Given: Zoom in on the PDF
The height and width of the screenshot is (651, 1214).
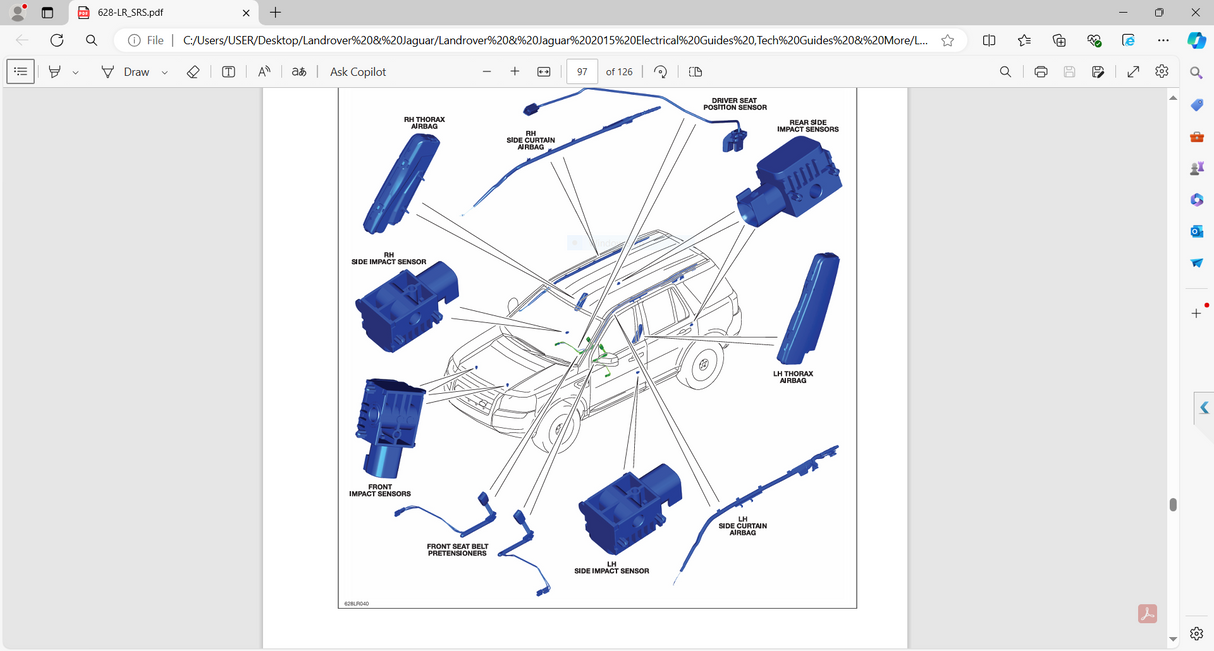Looking at the screenshot, I should [514, 71].
